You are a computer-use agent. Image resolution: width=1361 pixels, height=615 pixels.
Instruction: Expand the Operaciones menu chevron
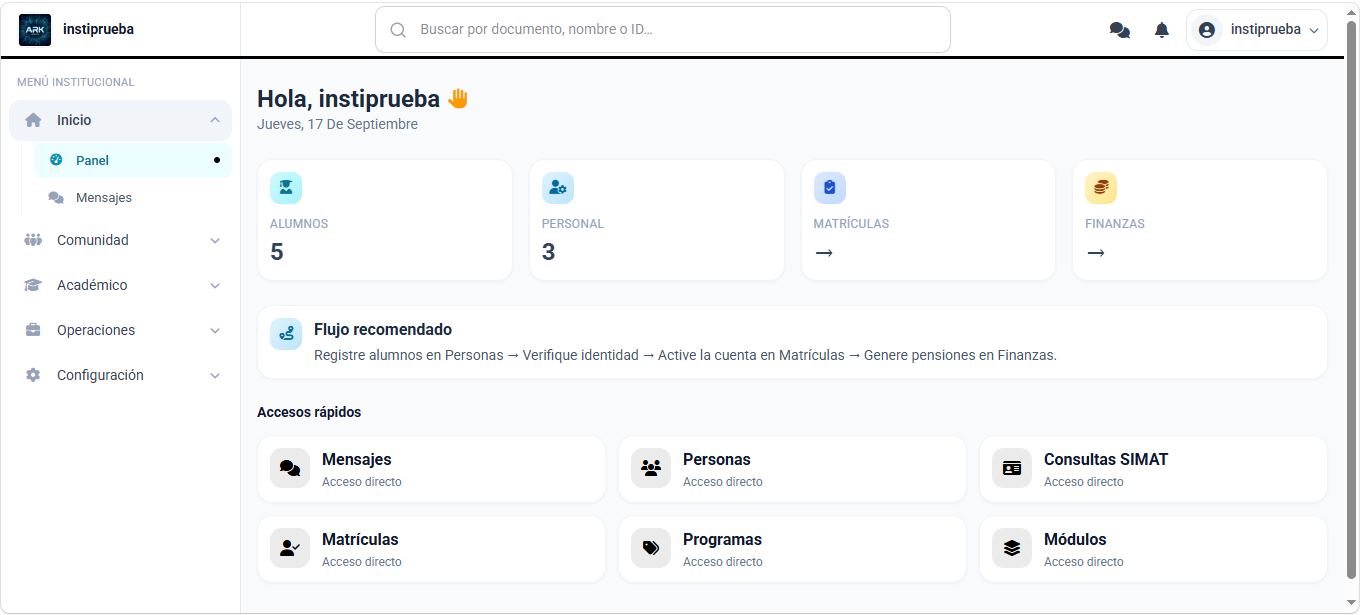point(215,330)
